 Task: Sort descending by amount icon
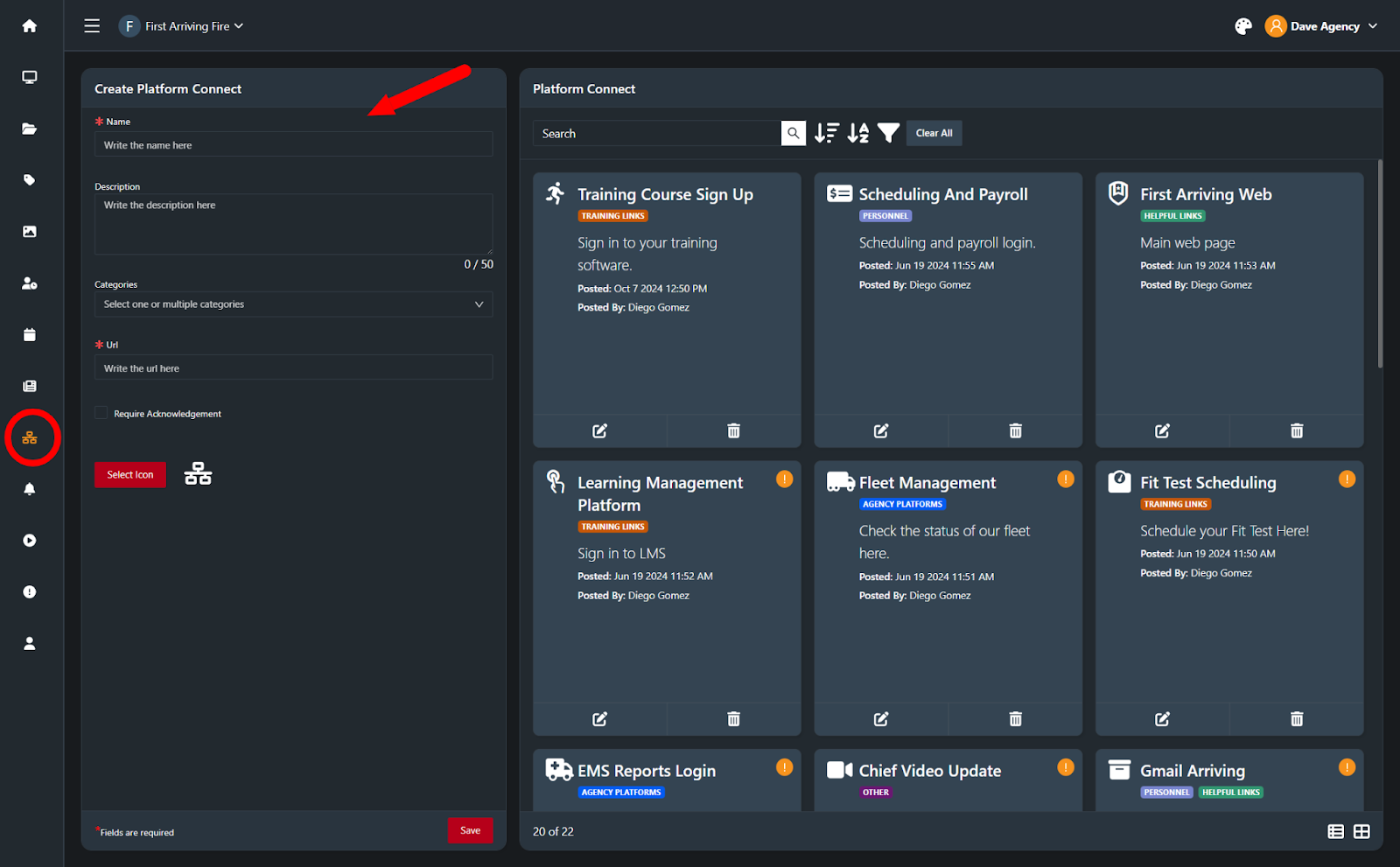click(x=826, y=133)
